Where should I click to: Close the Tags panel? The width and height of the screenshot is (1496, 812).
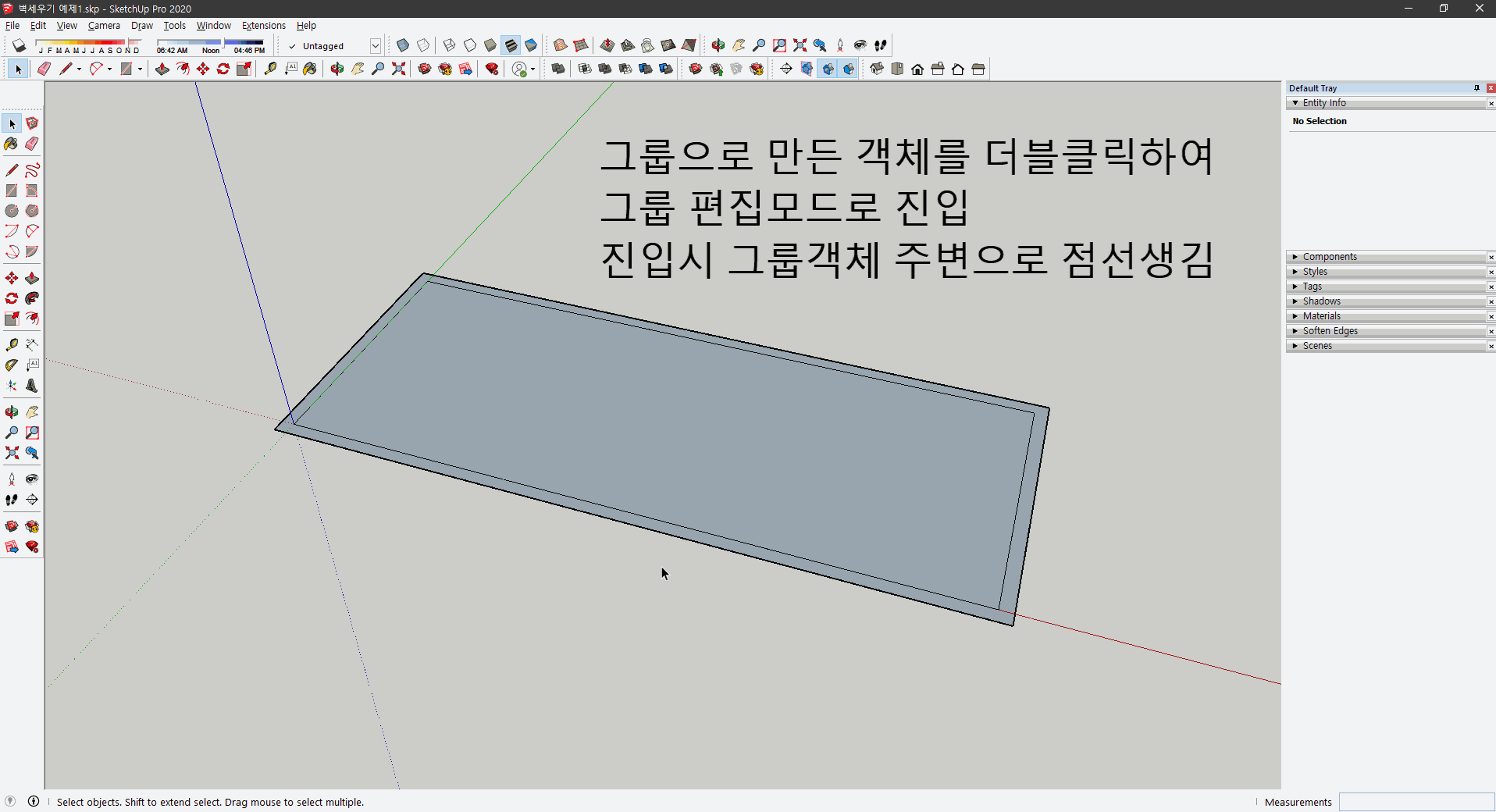click(x=1491, y=287)
